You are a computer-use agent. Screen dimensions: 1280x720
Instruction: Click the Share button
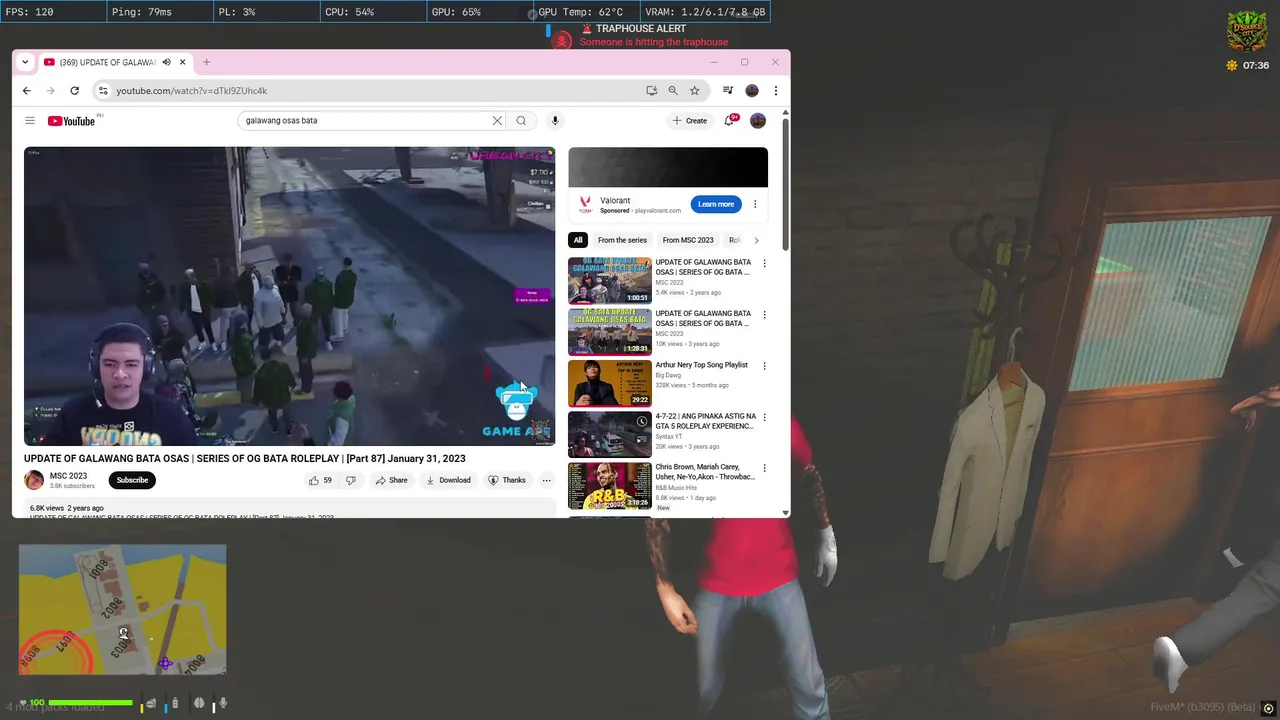point(391,480)
